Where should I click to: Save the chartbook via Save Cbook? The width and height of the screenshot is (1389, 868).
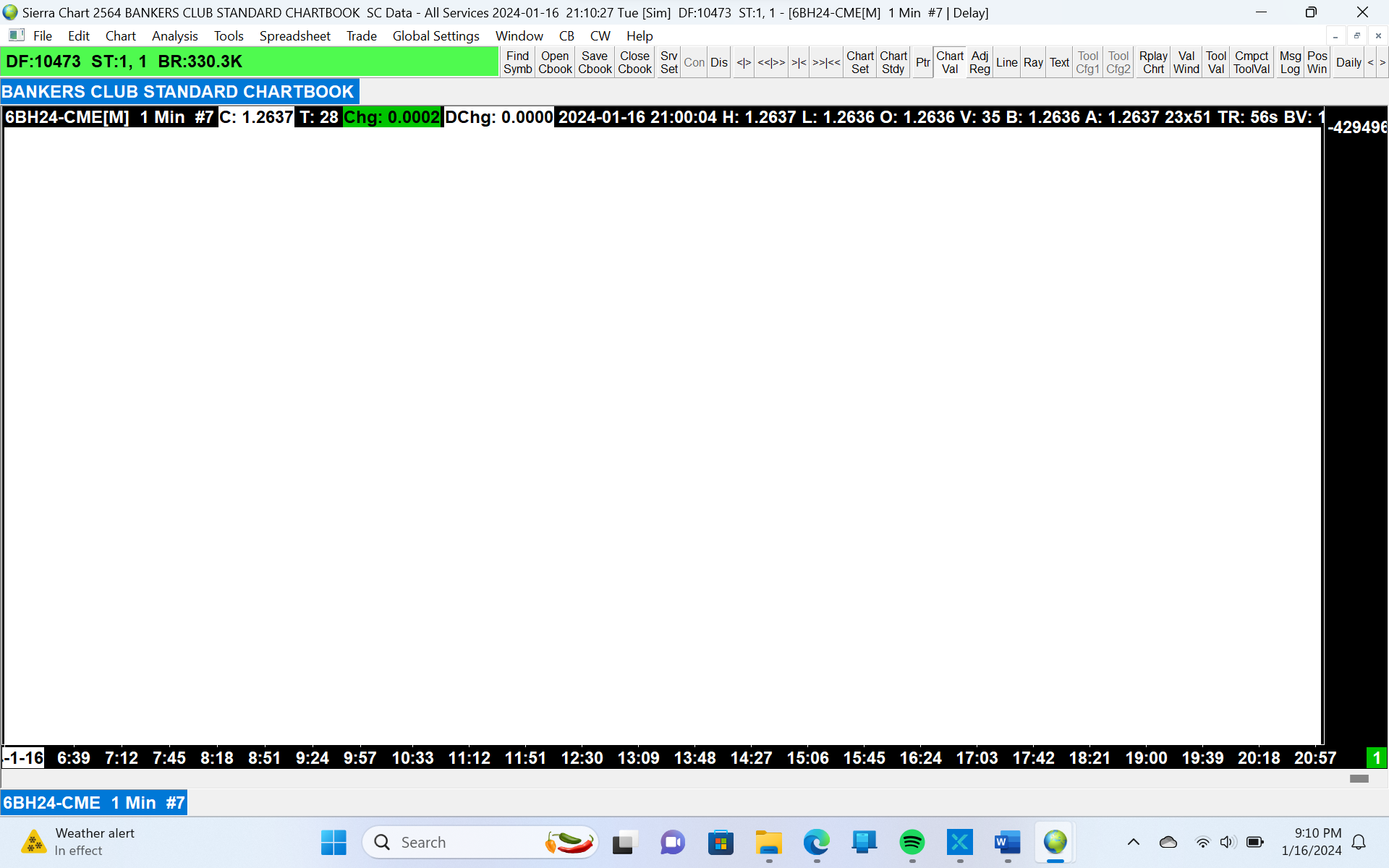click(595, 62)
